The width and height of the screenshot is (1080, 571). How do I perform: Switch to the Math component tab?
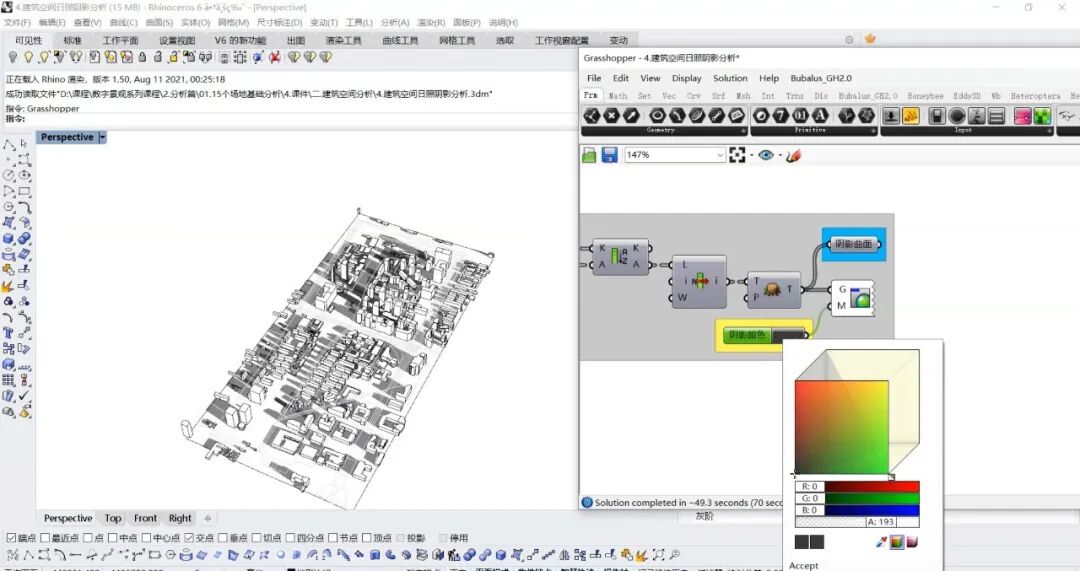pos(618,96)
